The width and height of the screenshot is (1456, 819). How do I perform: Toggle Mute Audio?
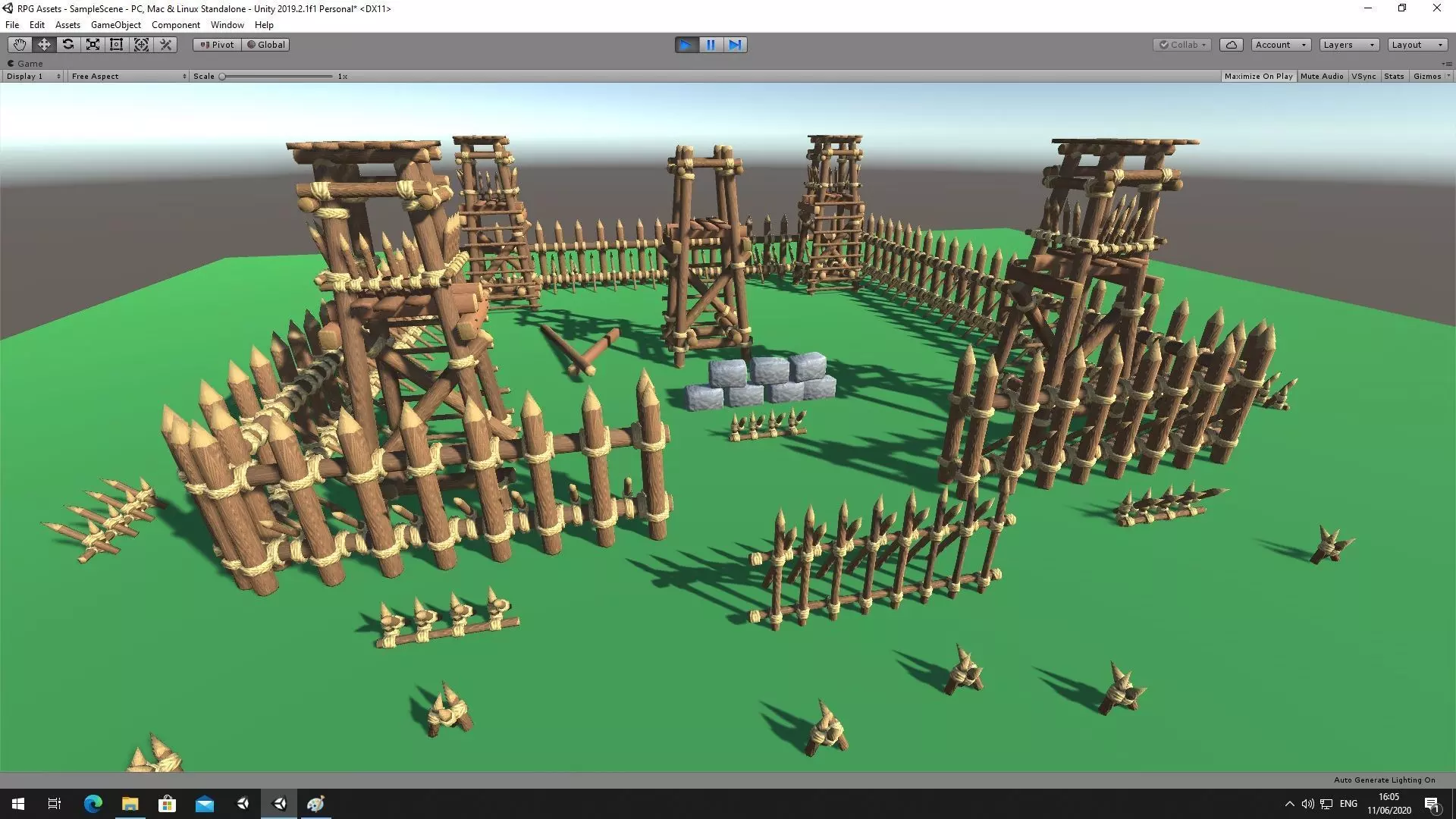[x=1321, y=77]
